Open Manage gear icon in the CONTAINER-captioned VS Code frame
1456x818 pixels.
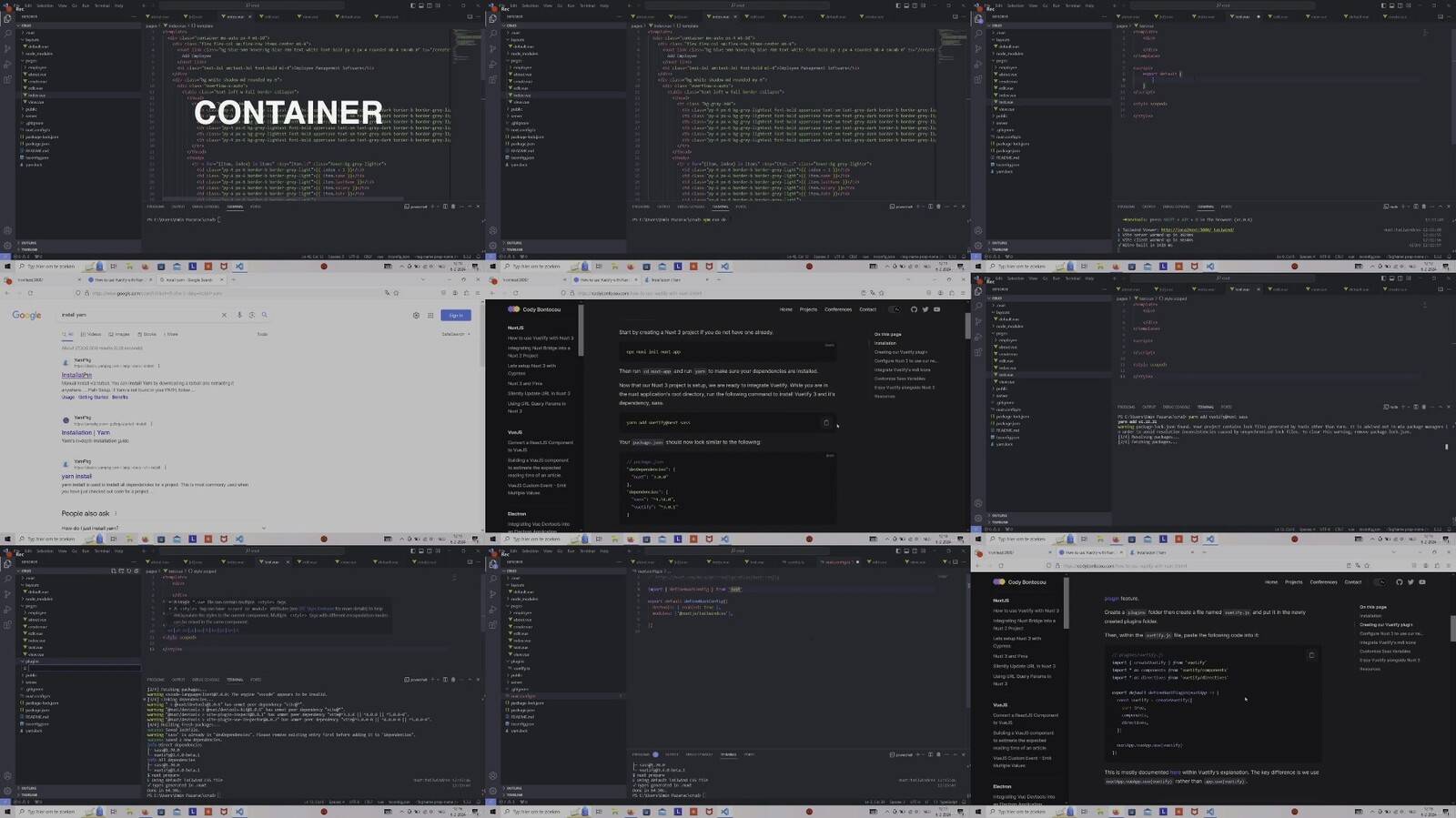[x=7, y=245]
